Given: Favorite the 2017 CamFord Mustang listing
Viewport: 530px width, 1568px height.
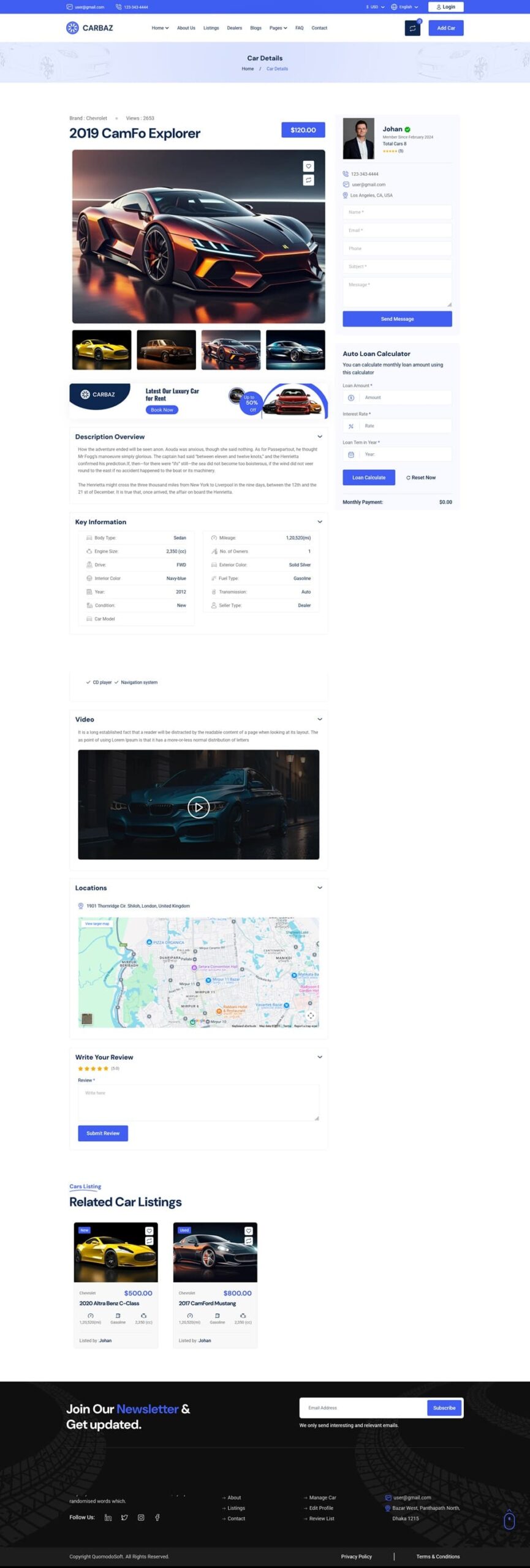Looking at the screenshot, I should [x=248, y=1231].
